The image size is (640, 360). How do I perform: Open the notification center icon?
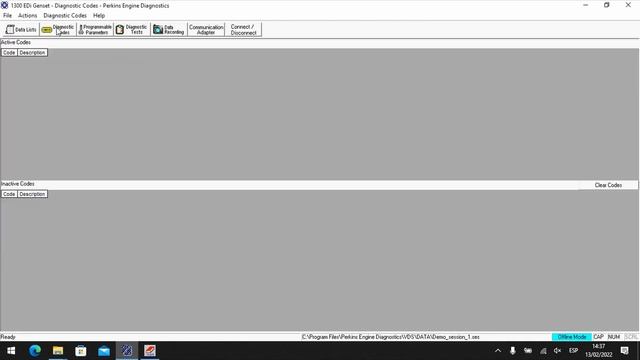(624, 351)
